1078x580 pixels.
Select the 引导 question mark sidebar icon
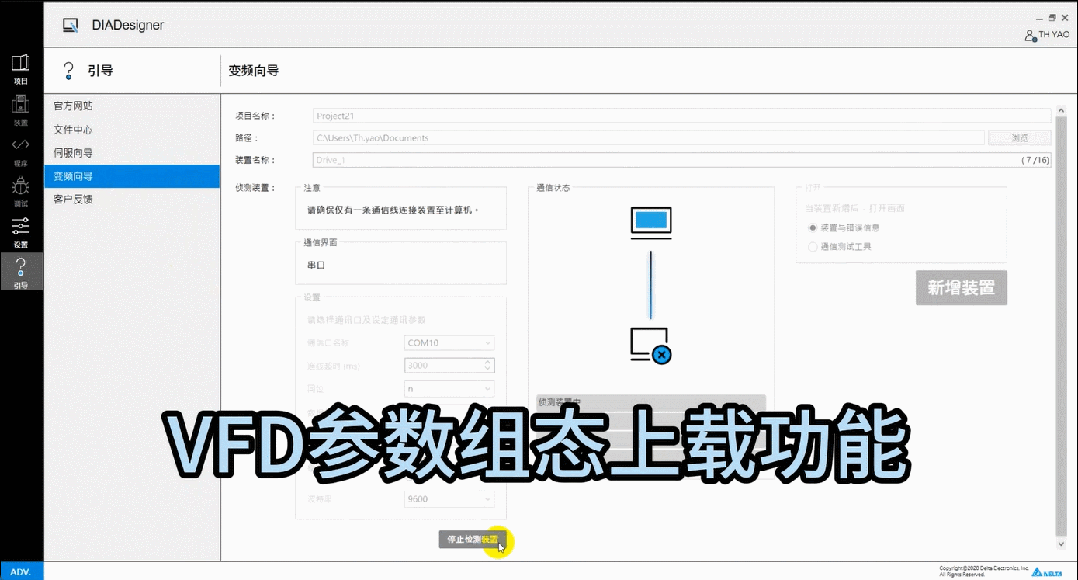21,272
